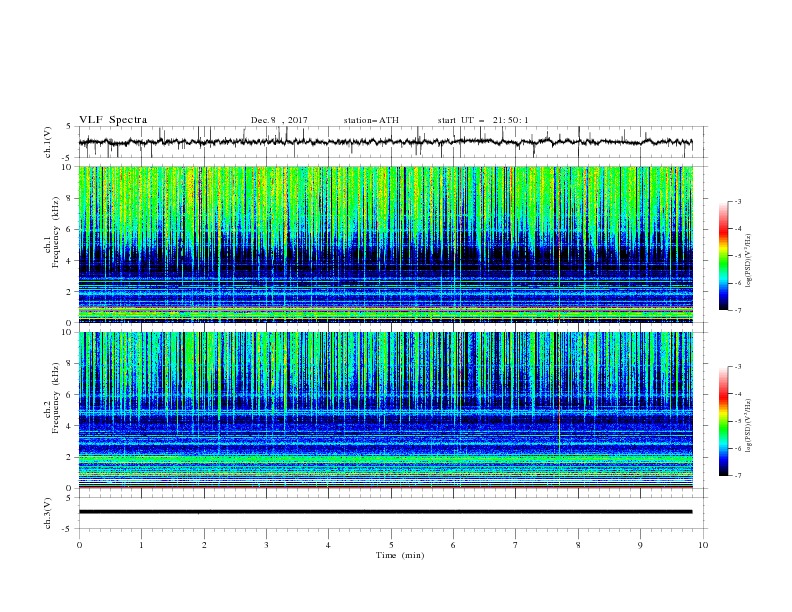
Task: Click the "Time (min)" axis label
Action: coord(400,555)
